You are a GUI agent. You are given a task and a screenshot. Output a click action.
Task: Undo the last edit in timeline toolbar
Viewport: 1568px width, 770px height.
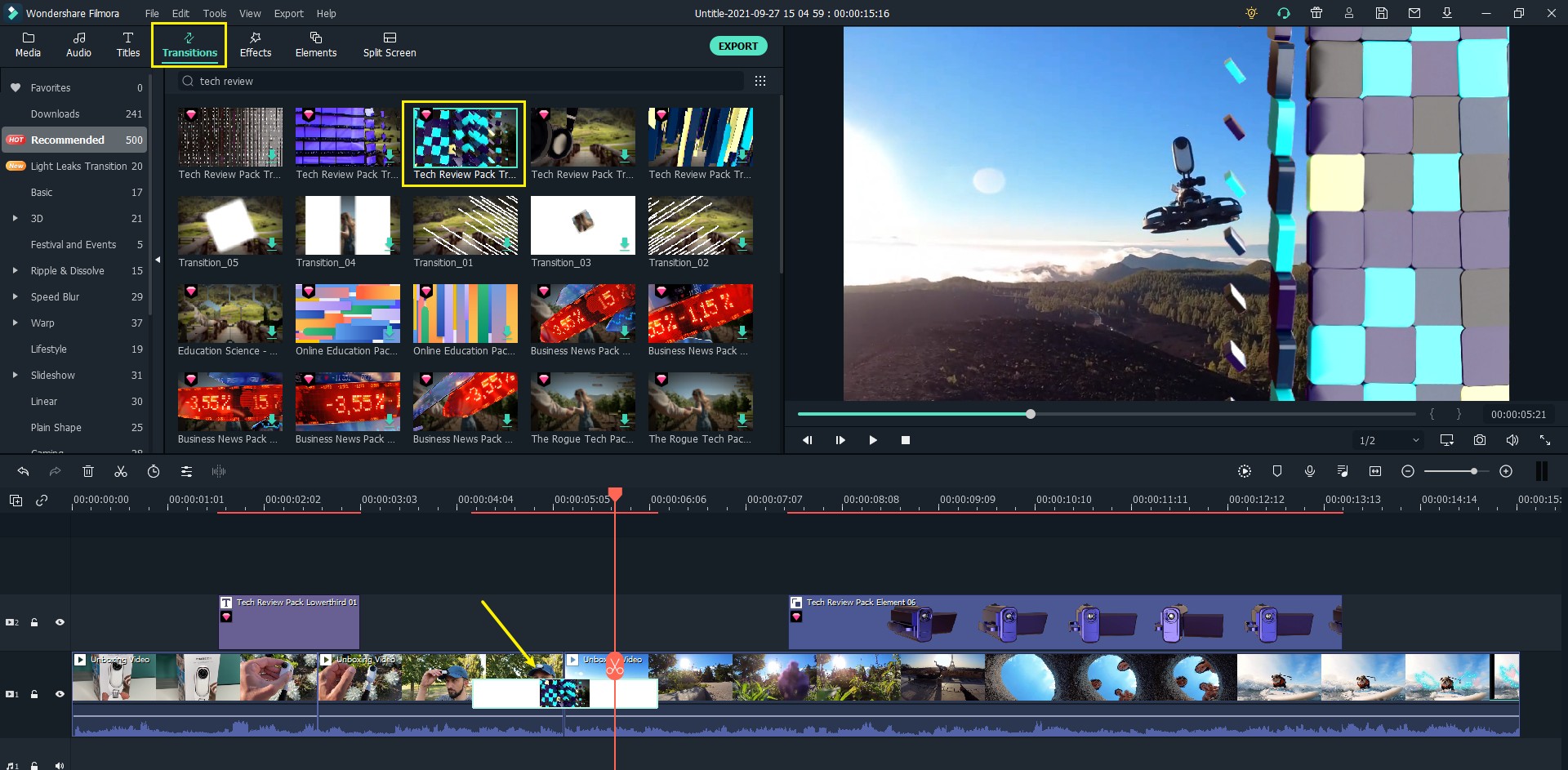(x=23, y=471)
